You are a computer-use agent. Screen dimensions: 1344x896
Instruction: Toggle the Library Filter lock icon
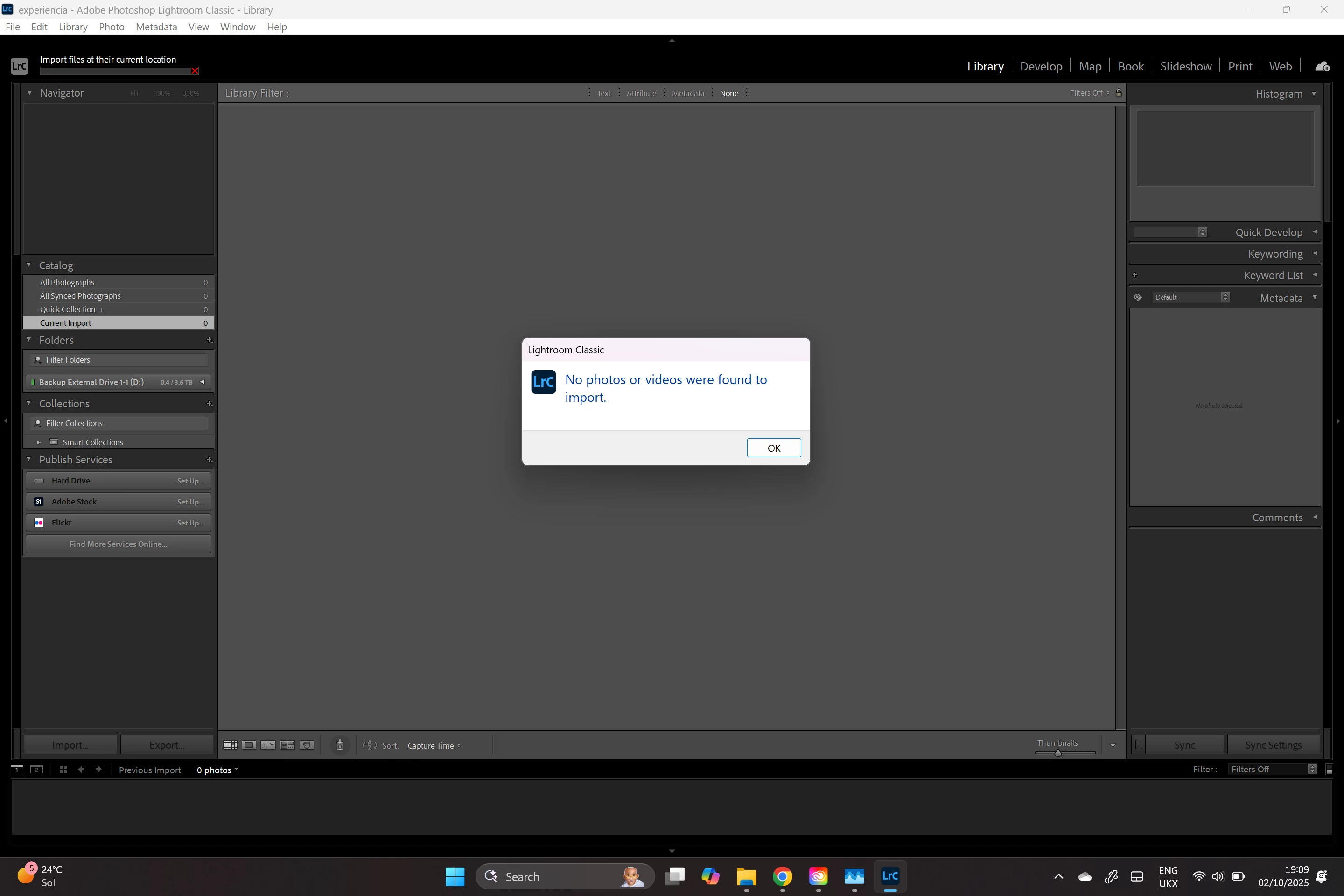pos(1119,92)
